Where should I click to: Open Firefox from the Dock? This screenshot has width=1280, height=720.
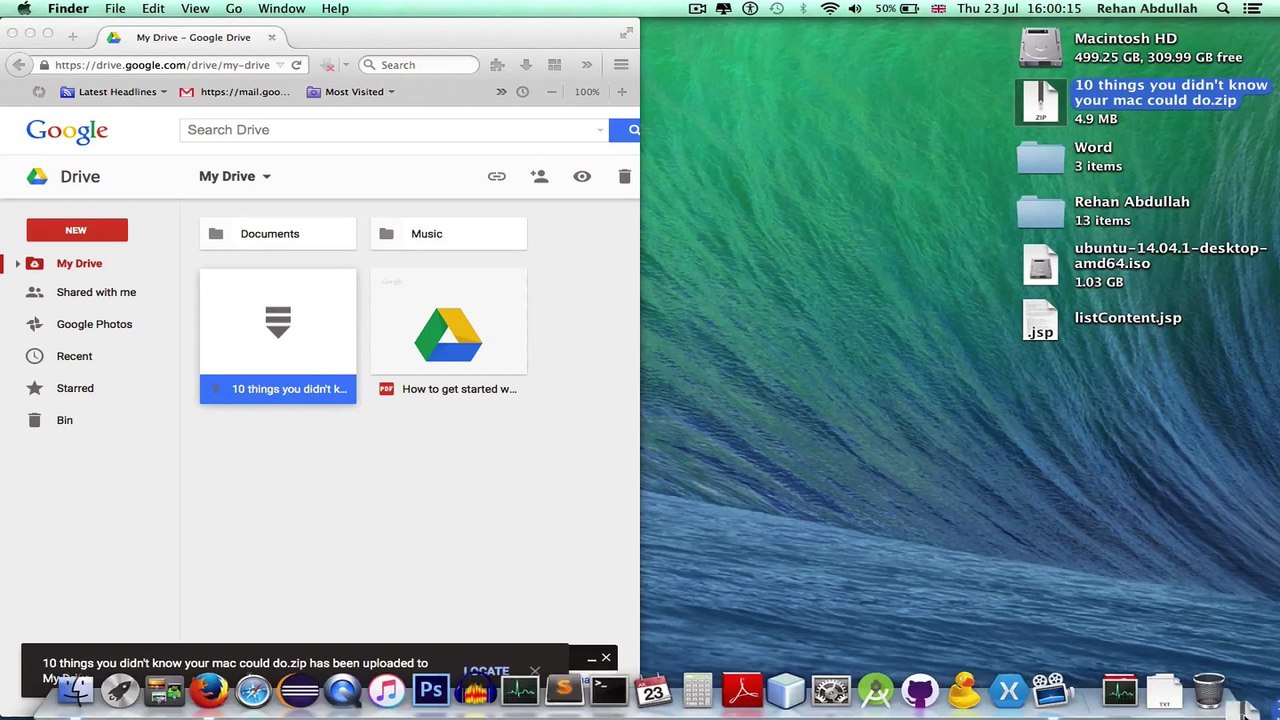click(x=209, y=690)
